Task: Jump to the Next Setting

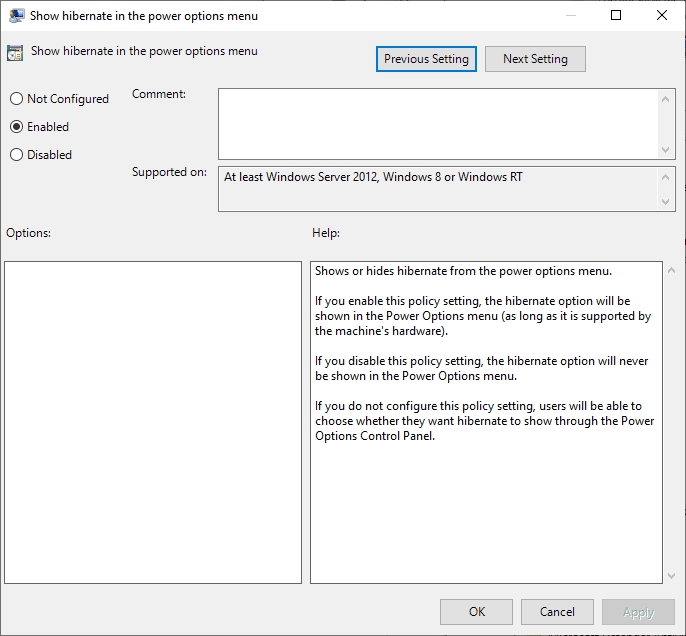Action: [x=535, y=59]
